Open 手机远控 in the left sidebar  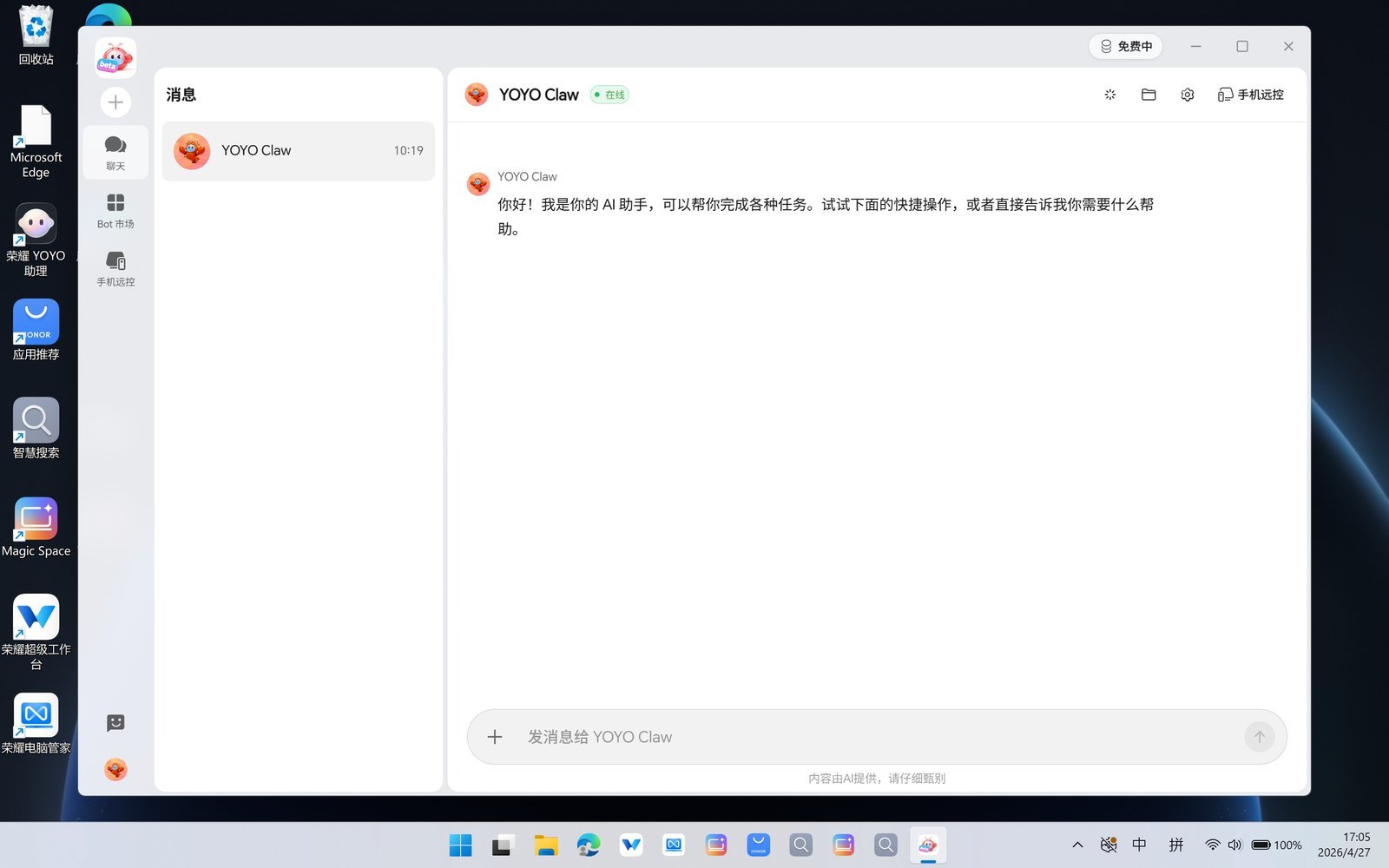115,269
